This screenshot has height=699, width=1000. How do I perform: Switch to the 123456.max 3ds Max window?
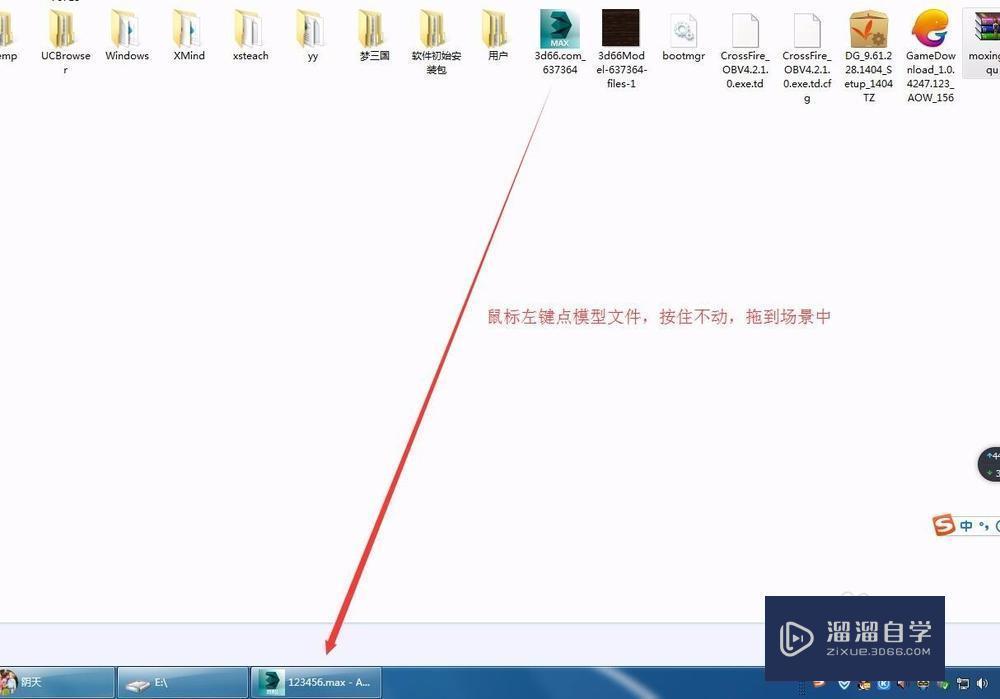[x=317, y=682]
